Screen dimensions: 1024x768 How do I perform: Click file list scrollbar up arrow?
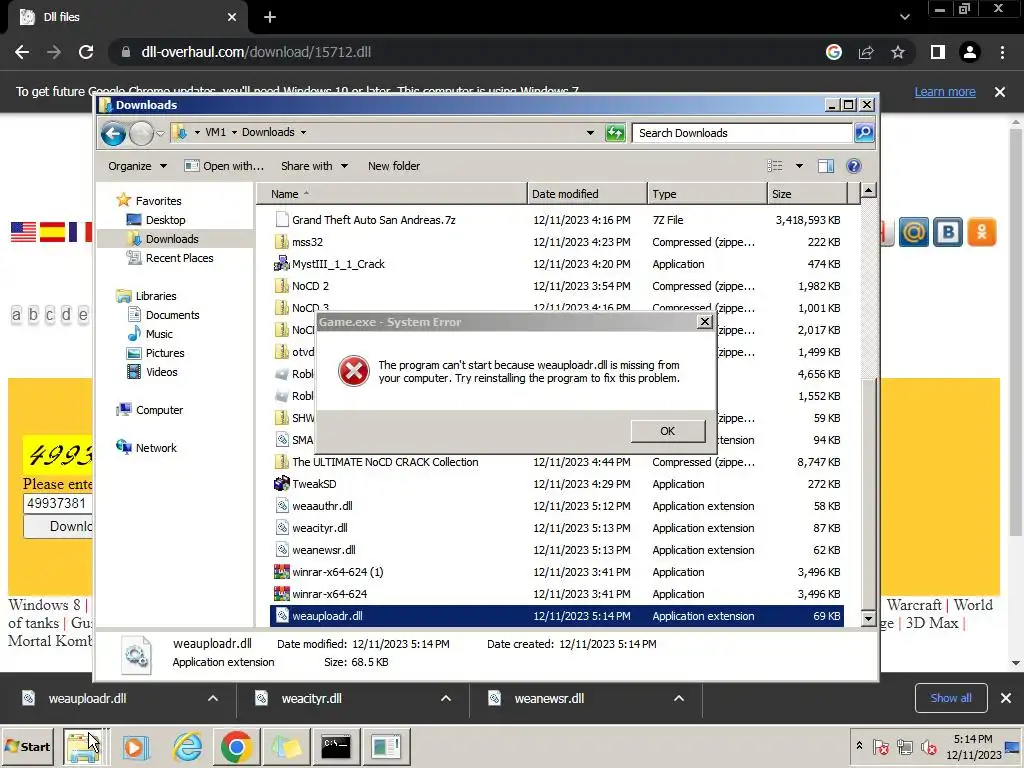pos(868,191)
